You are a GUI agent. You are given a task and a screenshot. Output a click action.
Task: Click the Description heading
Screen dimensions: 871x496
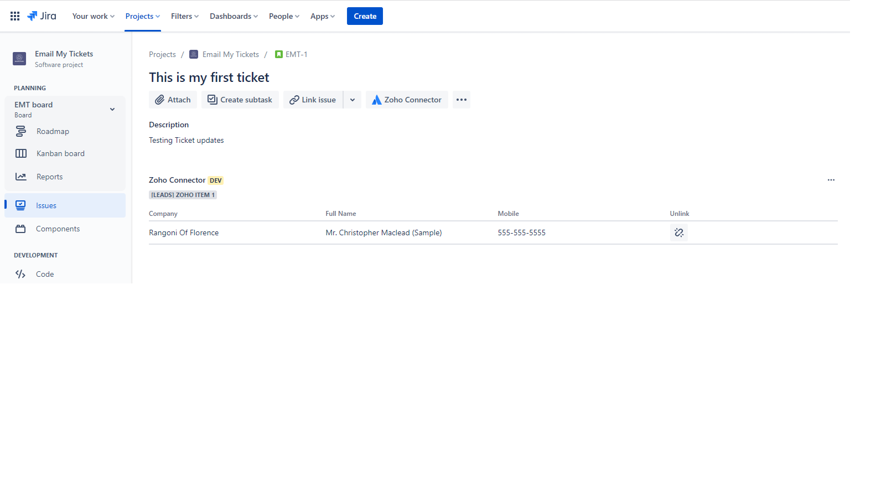click(169, 124)
